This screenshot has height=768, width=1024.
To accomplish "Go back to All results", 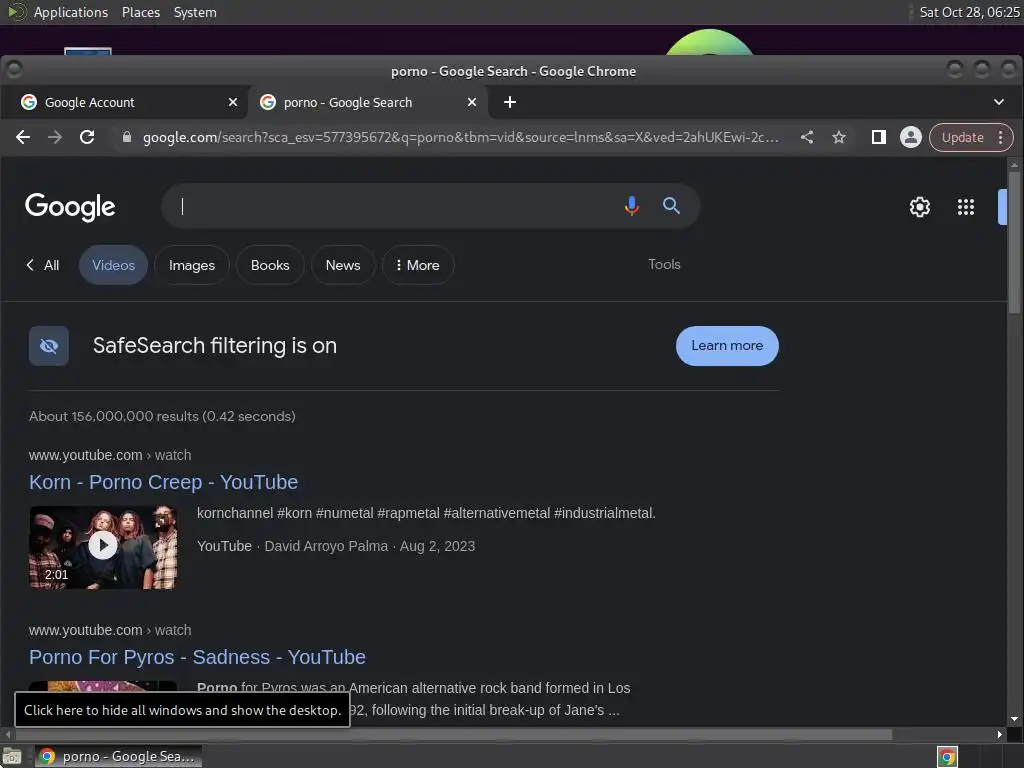I will pyautogui.click(x=43, y=265).
